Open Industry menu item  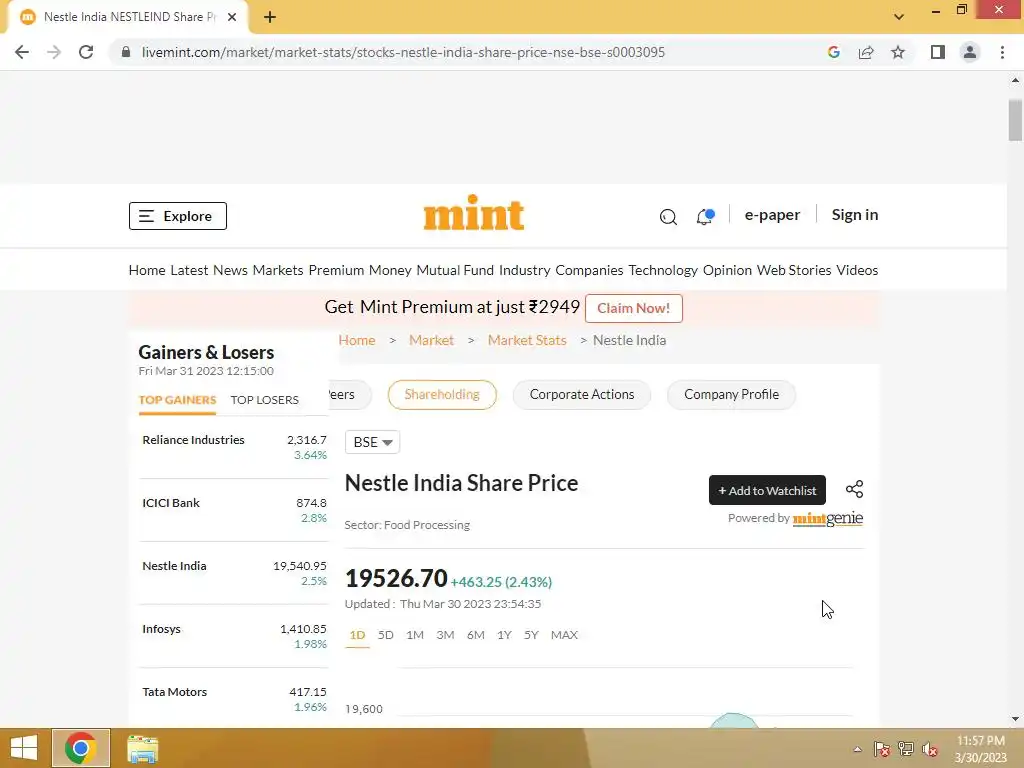click(x=524, y=270)
